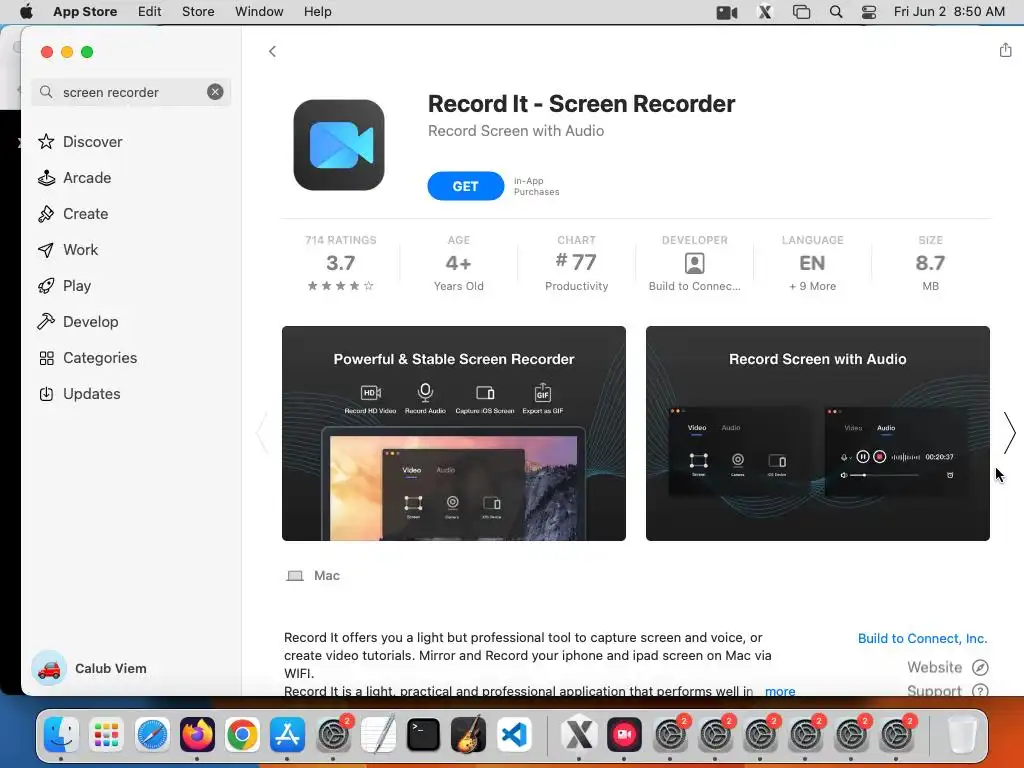Open the Edit menu
The height and width of the screenshot is (768, 1024).
click(x=150, y=11)
